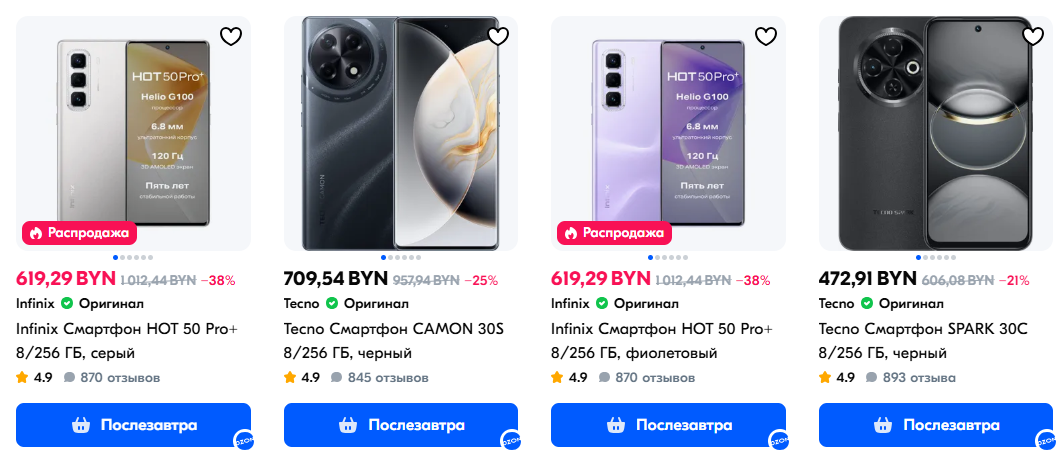Click gray Infinix HOT 50 Pro+ product image
Image resolution: width=1063 pixels, height=456 pixels.
134,133
